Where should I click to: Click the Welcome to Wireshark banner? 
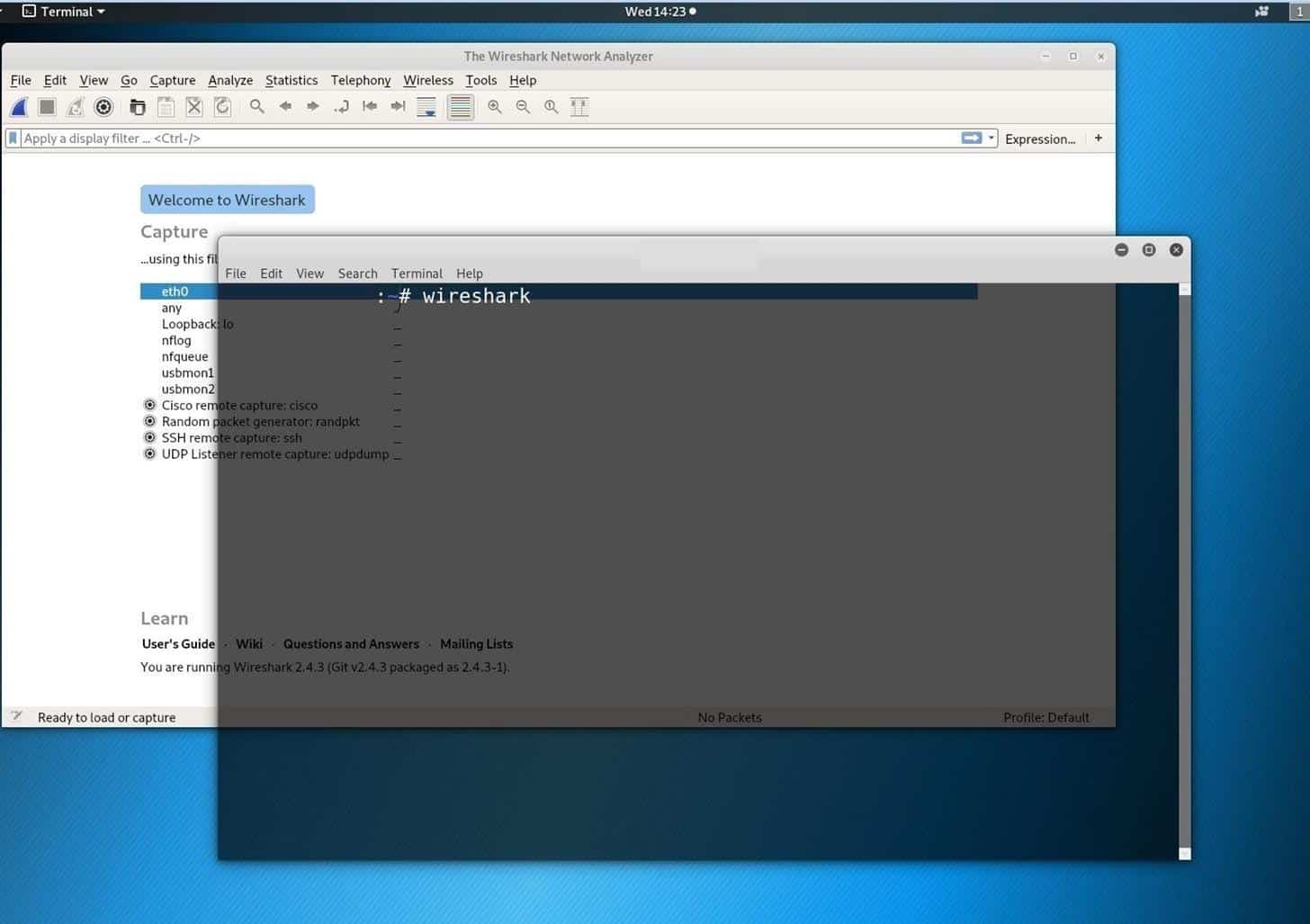(227, 200)
